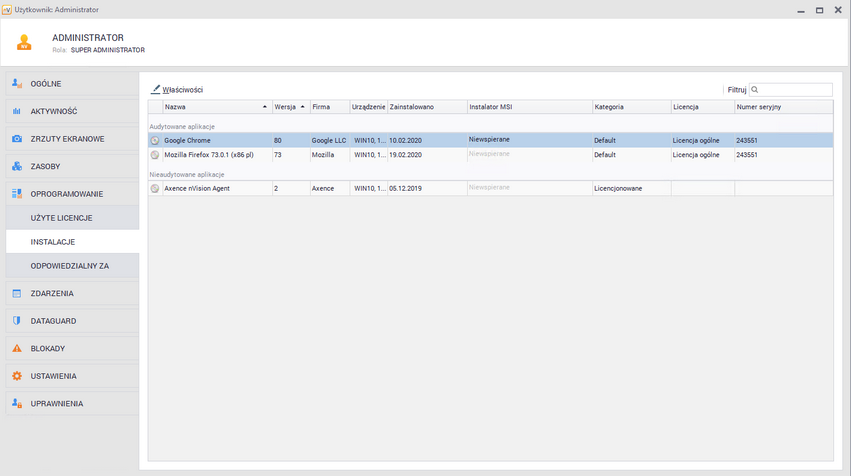
Task: Click the Filtruj search input field
Action: tap(795, 90)
